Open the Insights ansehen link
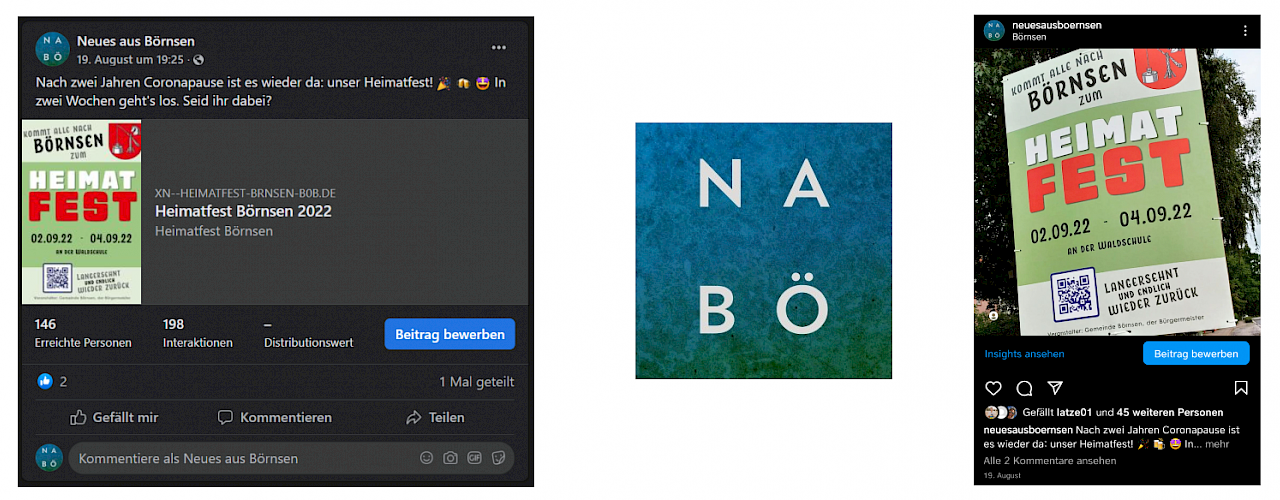This screenshot has height=500, width=1280. [1024, 354]
